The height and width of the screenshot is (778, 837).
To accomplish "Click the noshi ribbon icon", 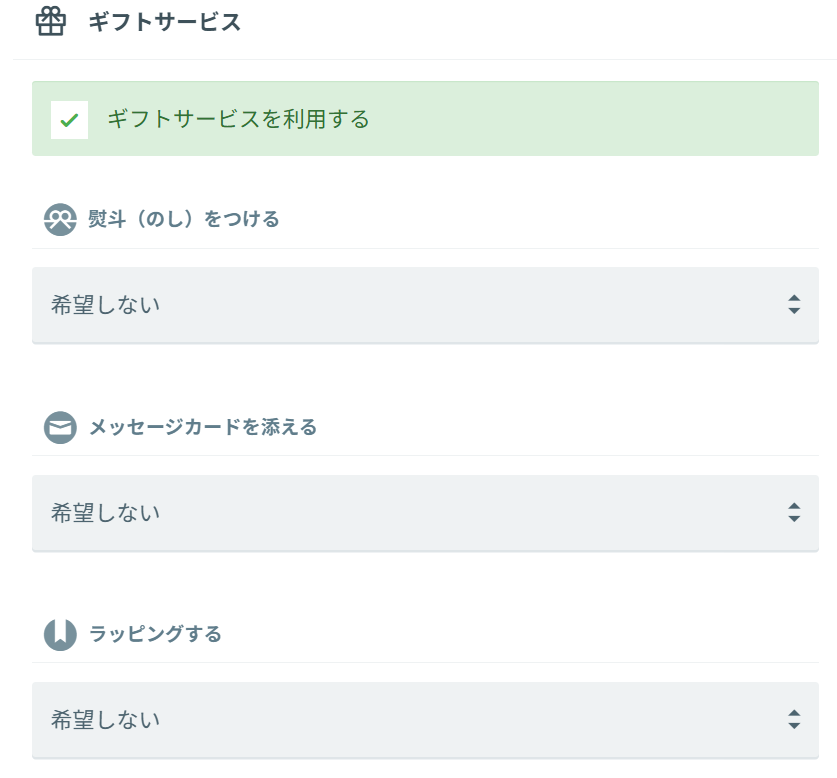I will [60, 220].
